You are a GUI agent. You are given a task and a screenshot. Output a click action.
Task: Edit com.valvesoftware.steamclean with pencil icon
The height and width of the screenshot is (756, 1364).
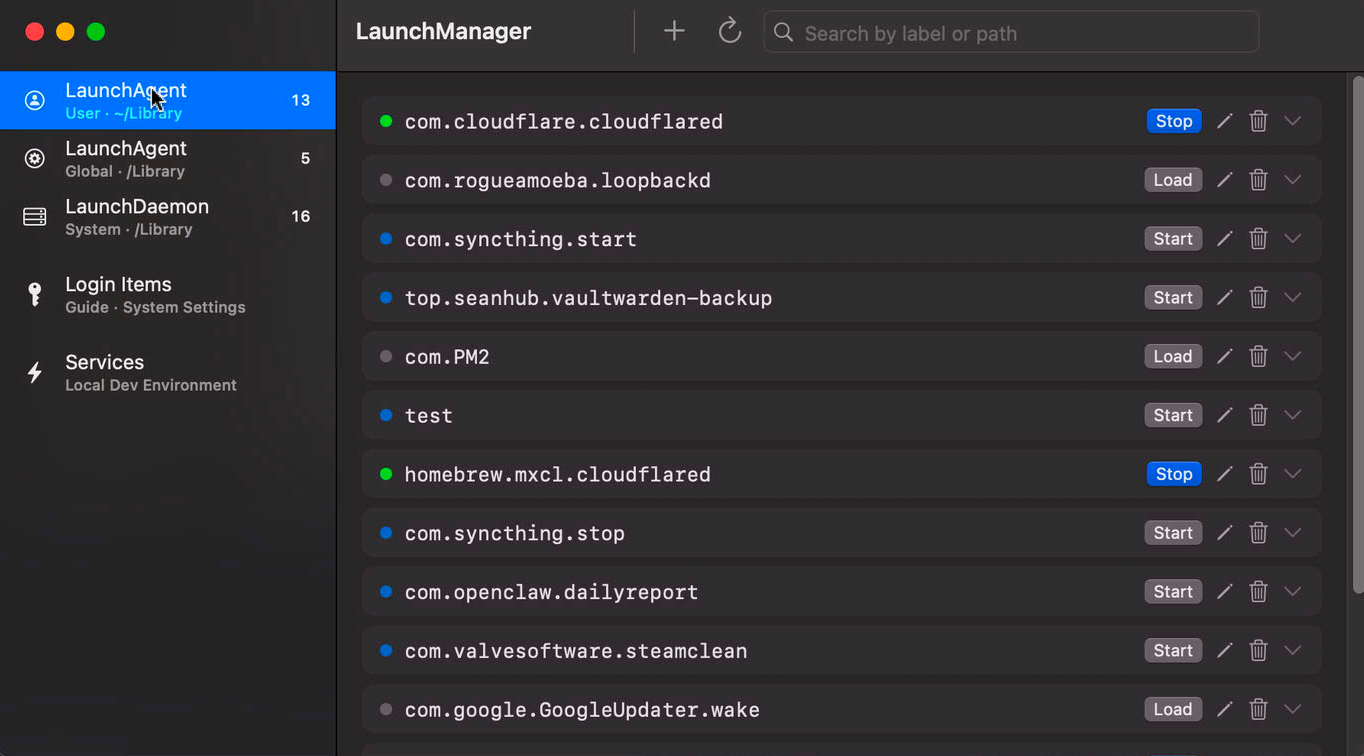1224,651
